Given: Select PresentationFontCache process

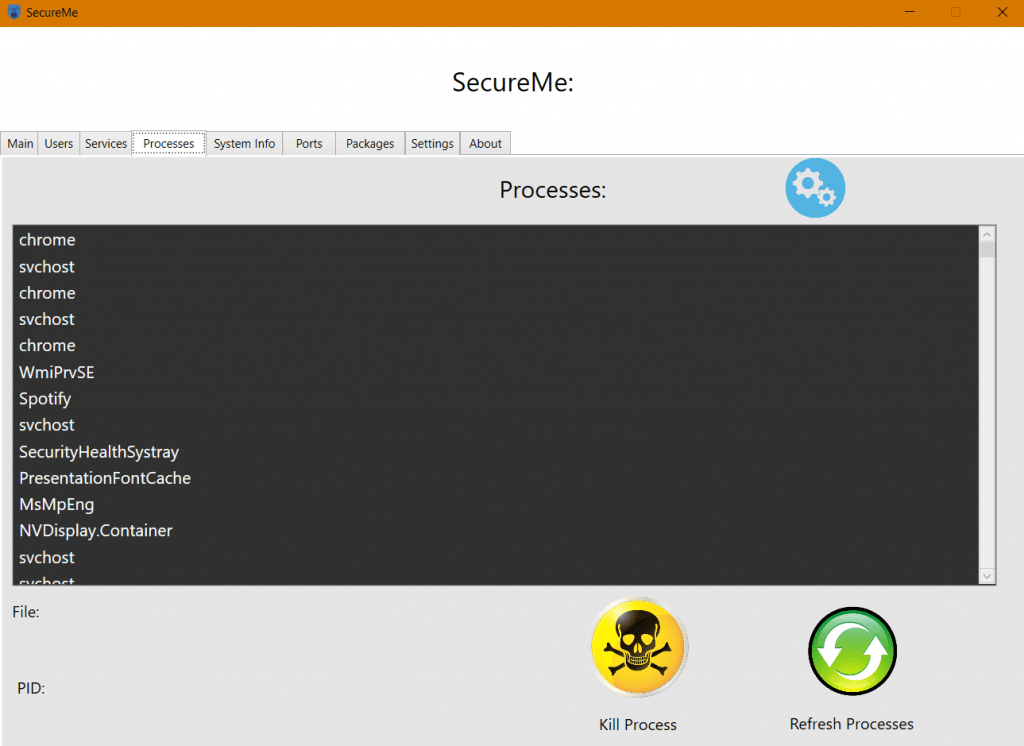Looking at the screenshot, I should click(495, 478).
